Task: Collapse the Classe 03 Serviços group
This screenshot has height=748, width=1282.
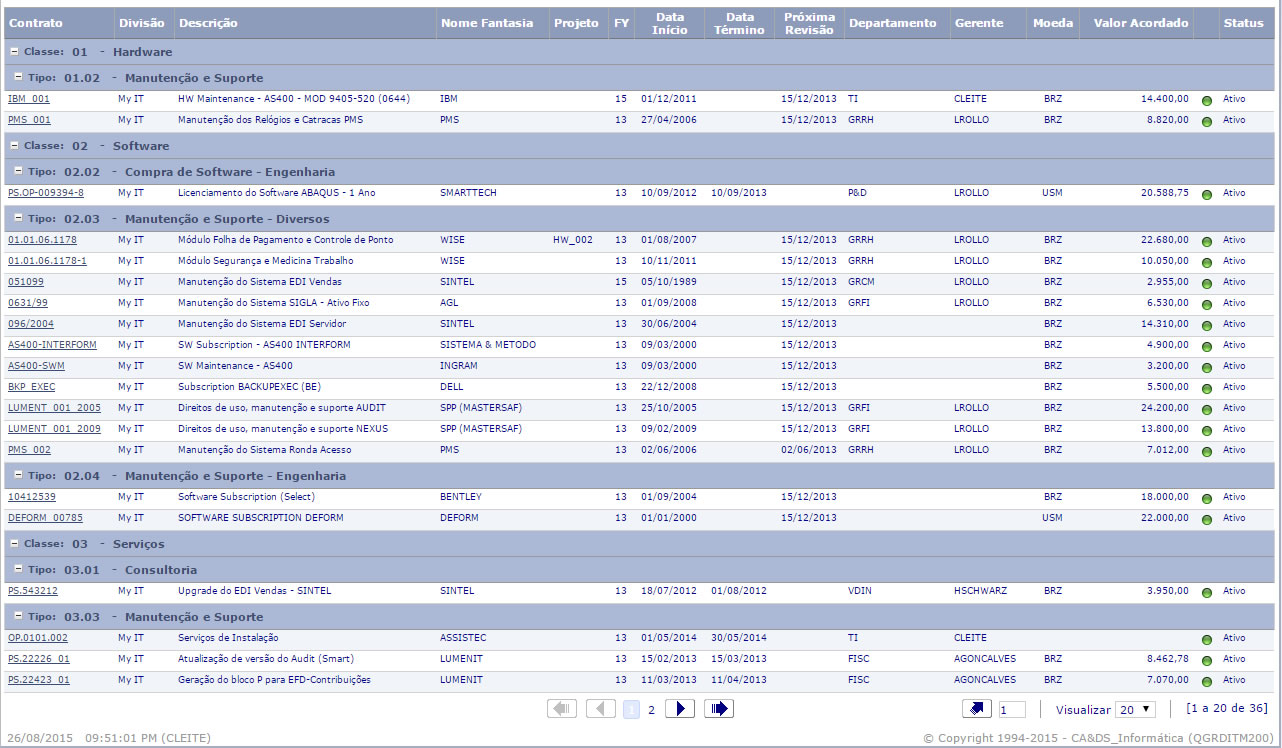Action: (14, 544)
